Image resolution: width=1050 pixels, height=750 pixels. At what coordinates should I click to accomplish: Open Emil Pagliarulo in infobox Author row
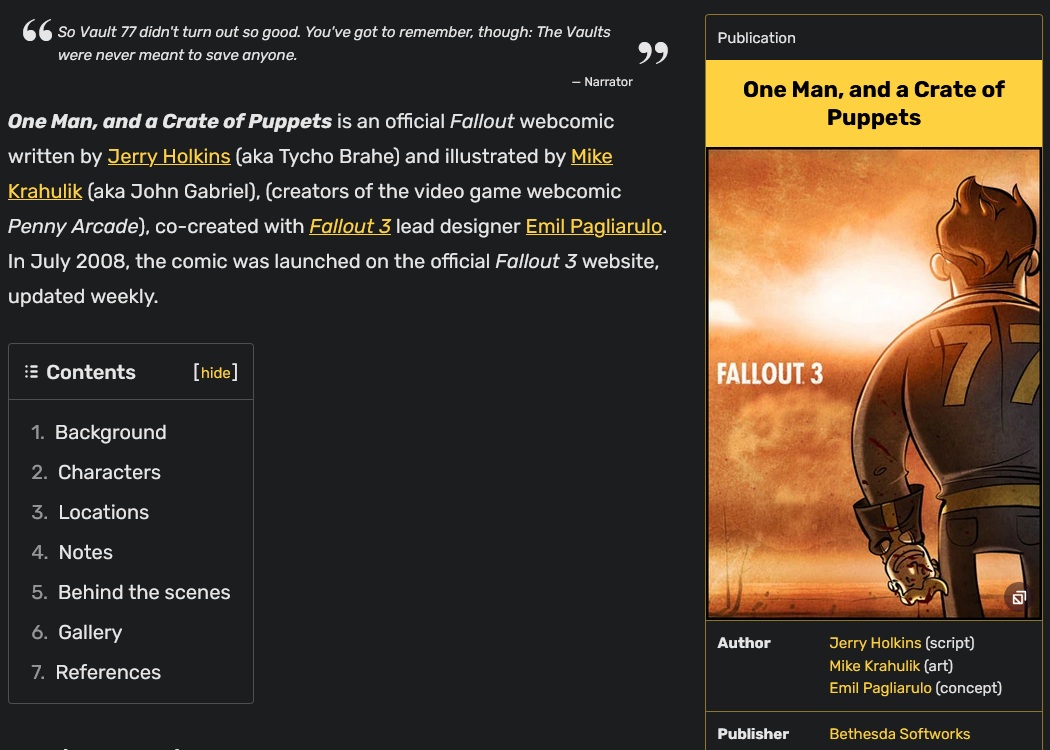880,688
